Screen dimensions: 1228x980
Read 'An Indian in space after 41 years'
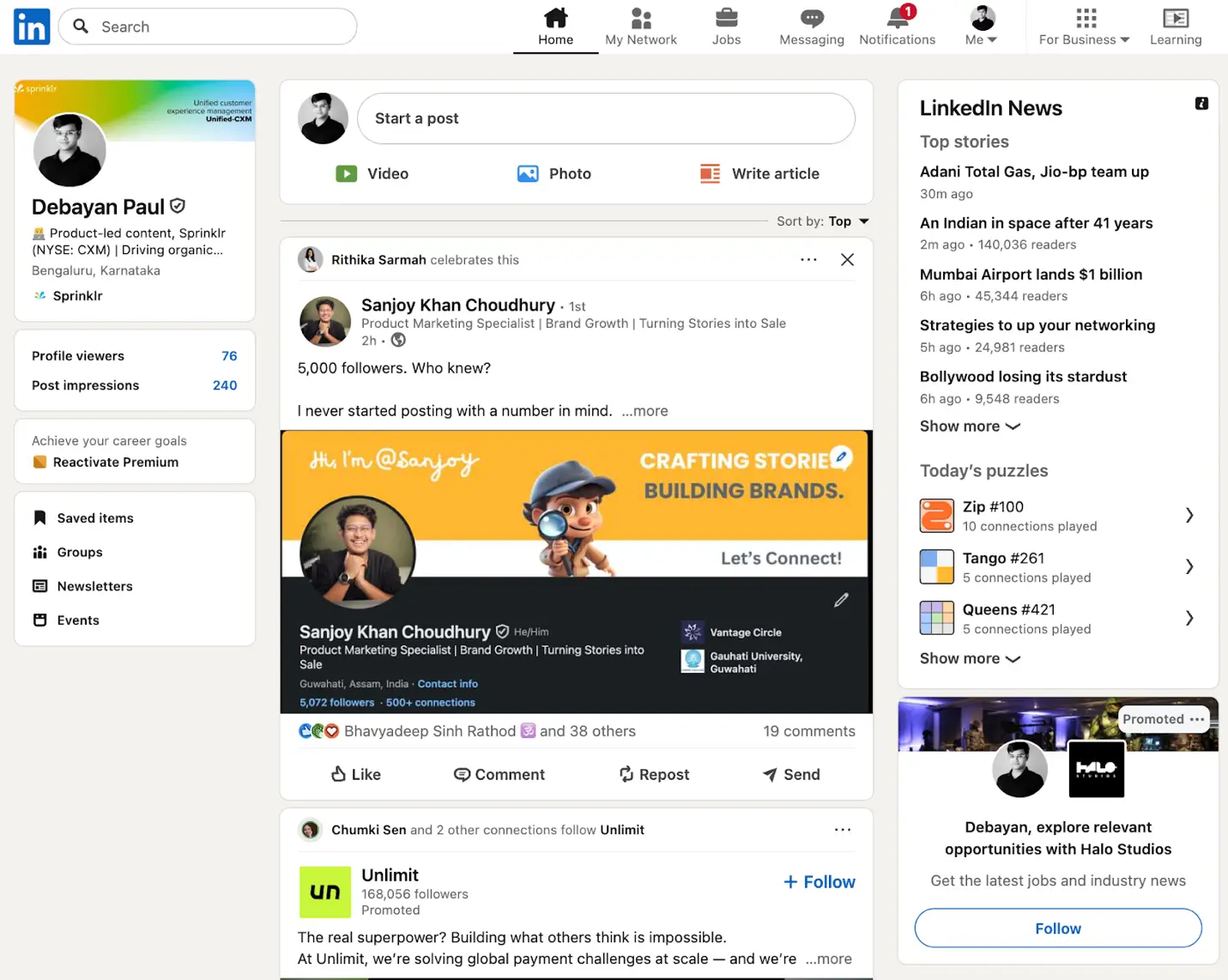[1036, 223]
